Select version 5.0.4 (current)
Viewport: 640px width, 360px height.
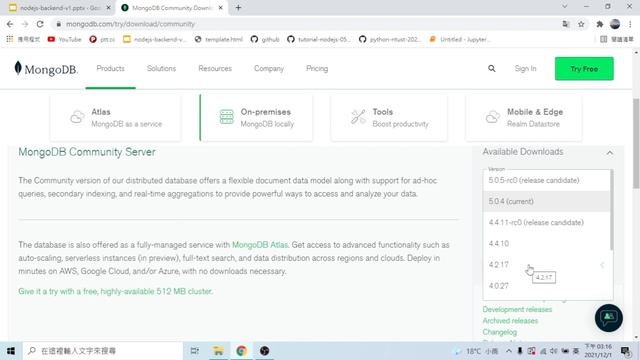[546, 201]
